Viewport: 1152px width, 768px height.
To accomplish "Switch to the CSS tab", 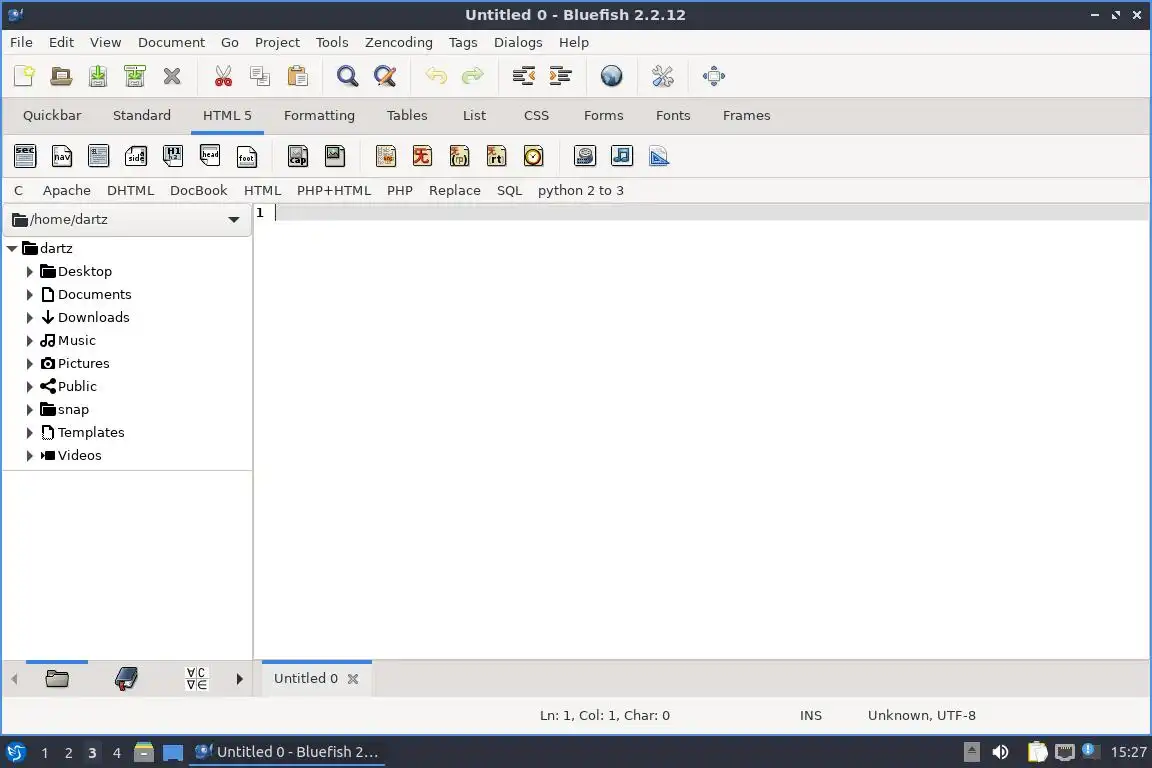I will pos(536,115).
